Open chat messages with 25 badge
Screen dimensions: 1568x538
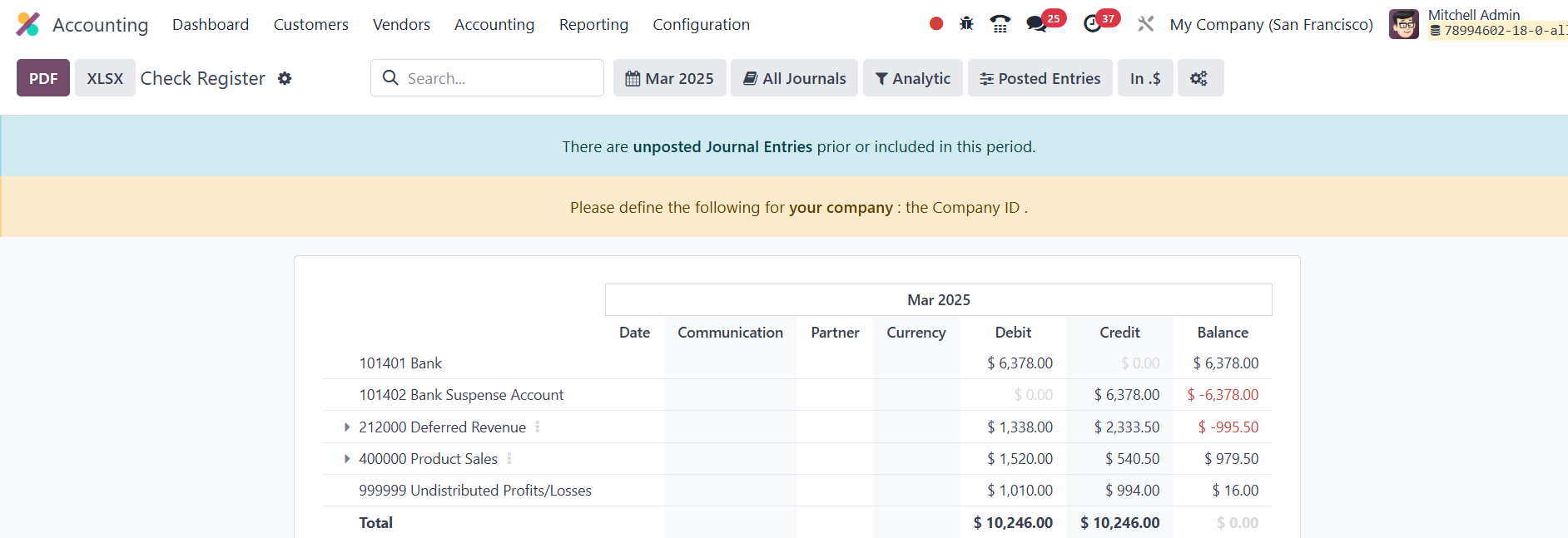point(1037,24)
